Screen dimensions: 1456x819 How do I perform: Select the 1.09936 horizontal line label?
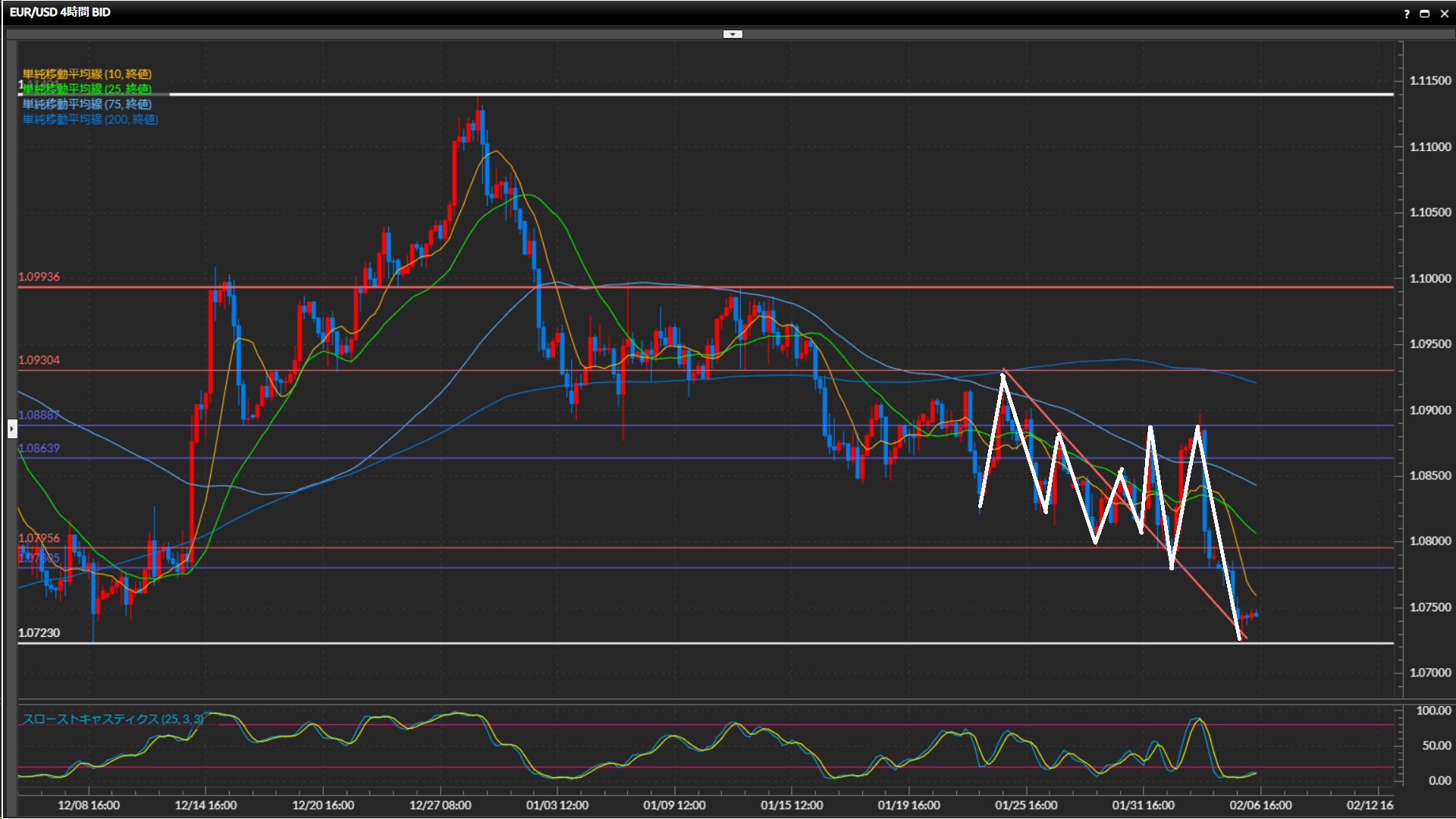pyautogui.click(x=39, y=277)
